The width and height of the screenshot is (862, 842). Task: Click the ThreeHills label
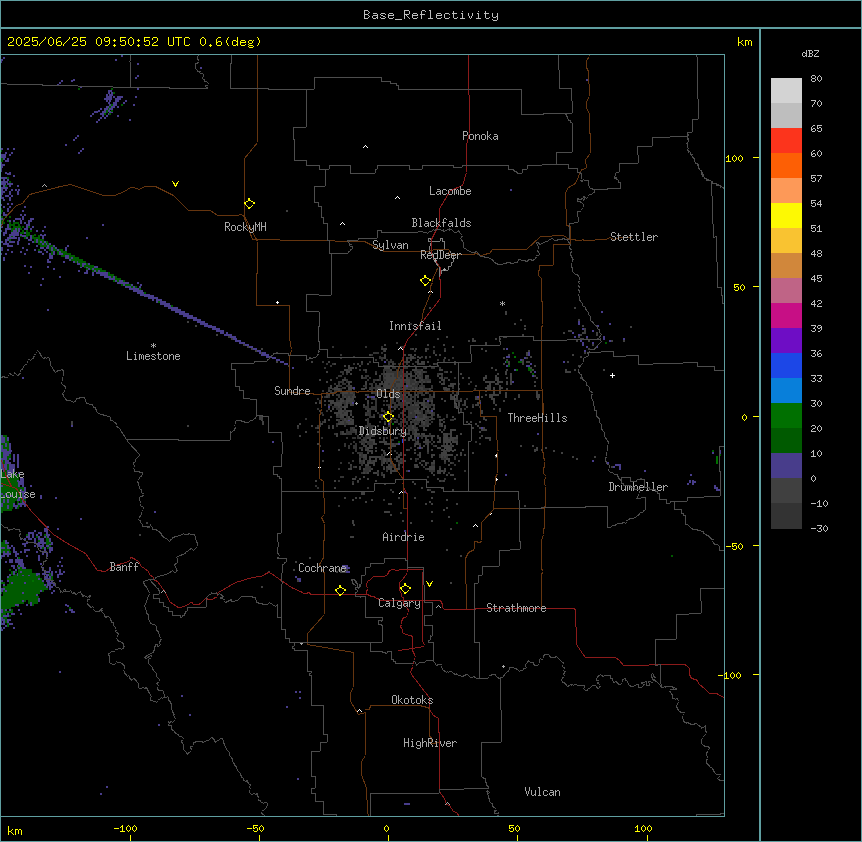point(537,418)
